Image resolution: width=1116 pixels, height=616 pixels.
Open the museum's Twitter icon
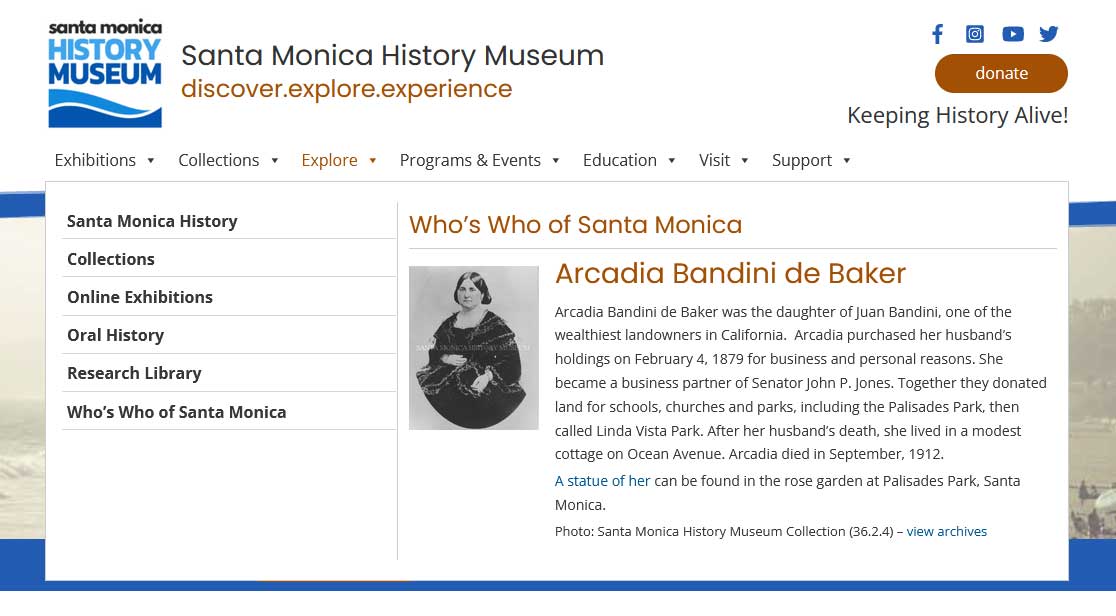click(x=1049, y=34)
